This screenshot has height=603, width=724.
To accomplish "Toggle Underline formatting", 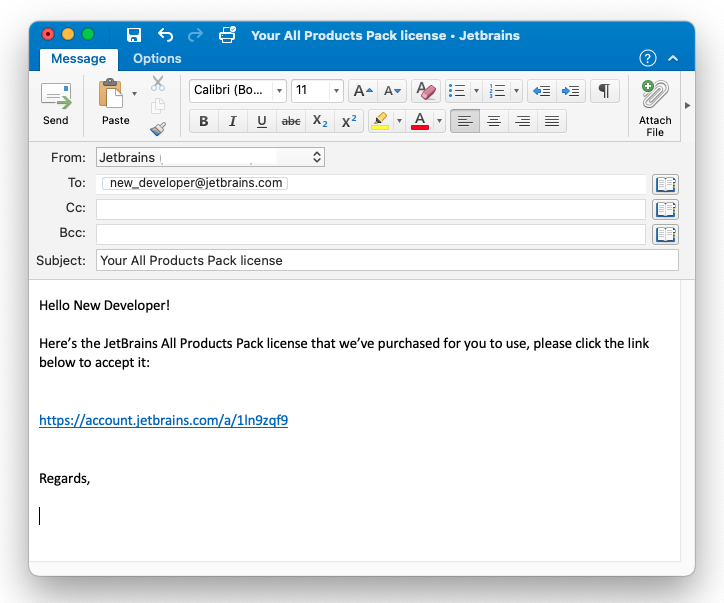I will click(262, 121).
